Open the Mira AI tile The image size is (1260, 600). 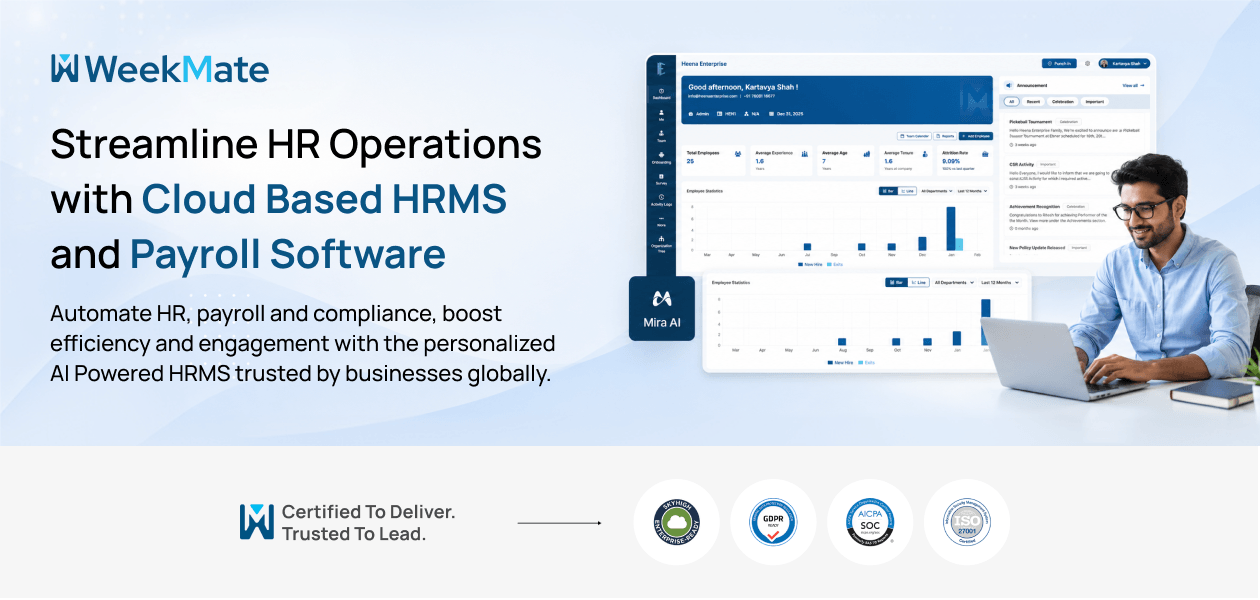662,309
